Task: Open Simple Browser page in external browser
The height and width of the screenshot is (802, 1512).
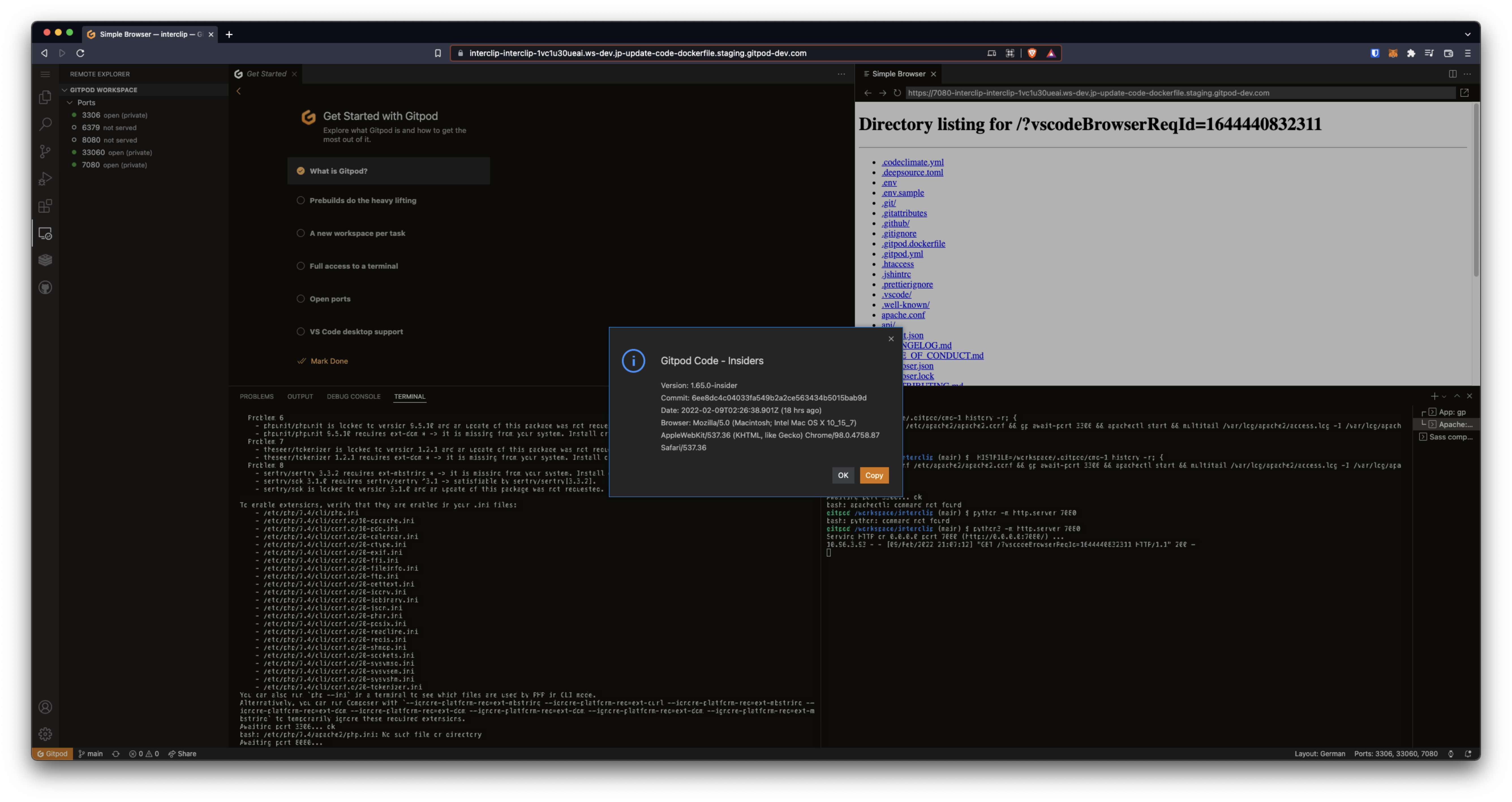Action: pos(1464,93)
